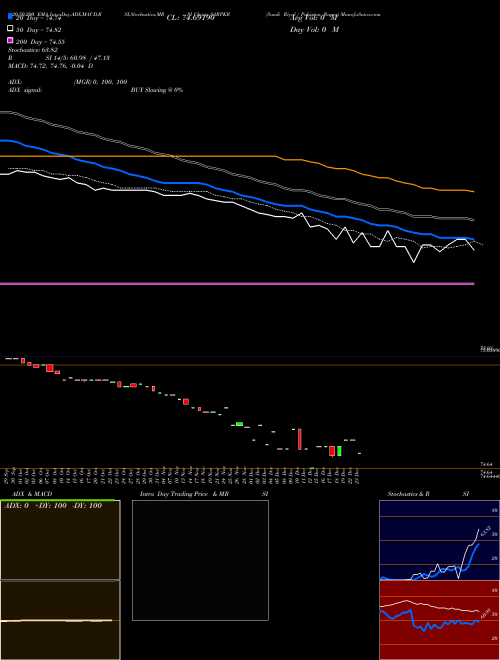
Task: Click the bright green candlestick near 18 Dec
Action: pyautogui.click(x=339, y=451)
